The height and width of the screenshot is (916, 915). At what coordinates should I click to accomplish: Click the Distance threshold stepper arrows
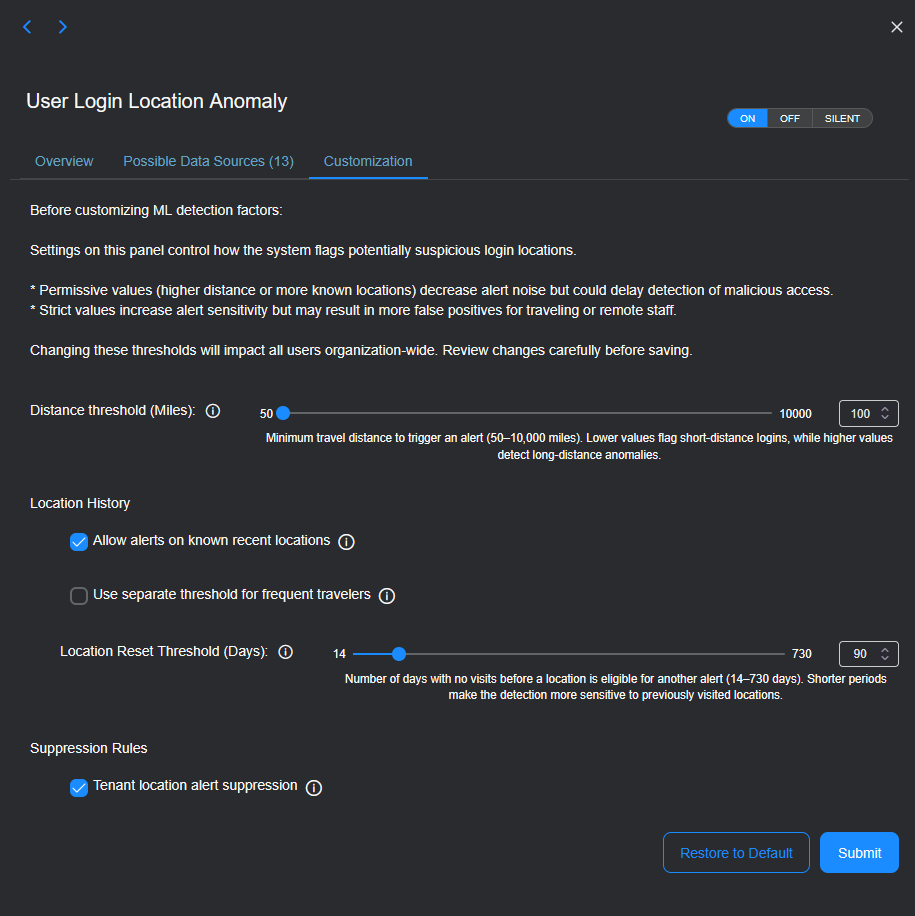885,413
